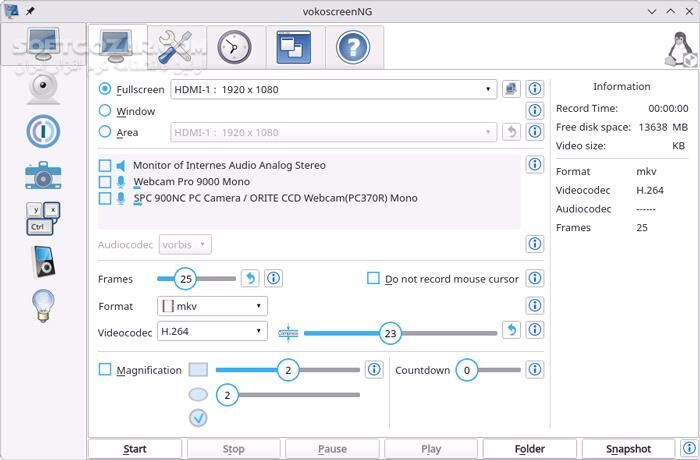Screen dimensions: 700x460
Task: Open the Fullscreen screen selection dropdown
Action: coord(333,89)
